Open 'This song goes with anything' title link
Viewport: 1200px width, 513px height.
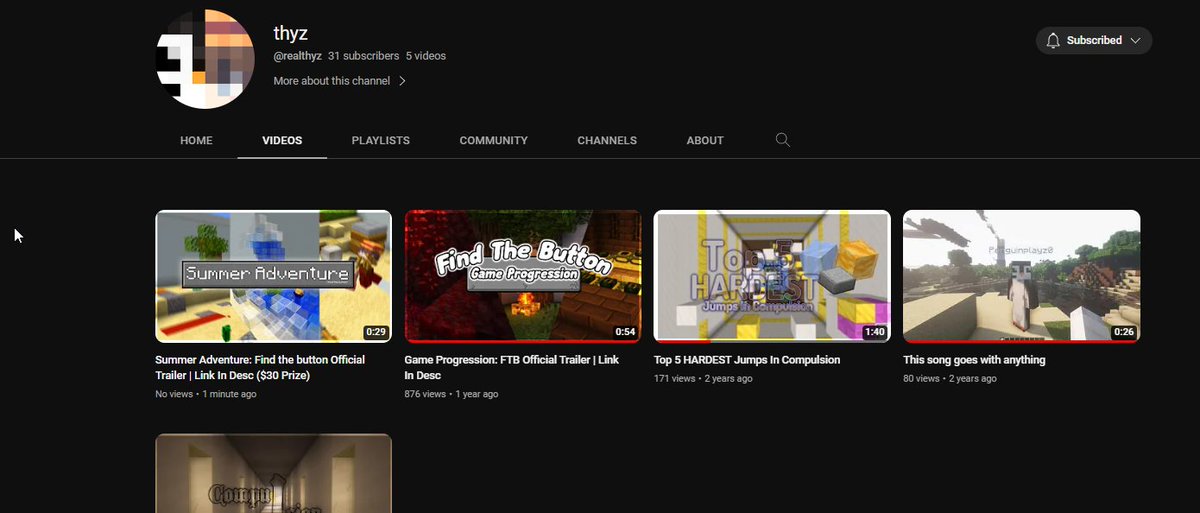click(x=974, y=360)
